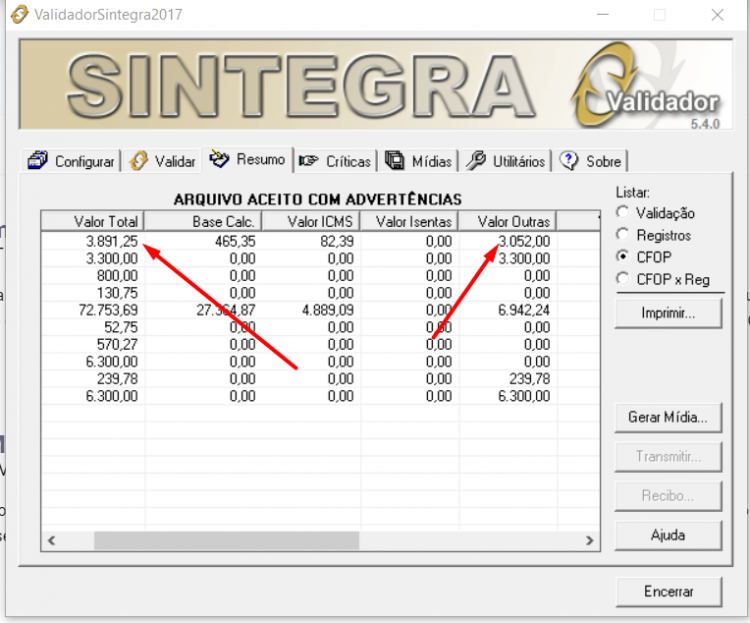Click the 800,00 Valor Total cell
Screen dimensions: 750x623
(117, 276)
